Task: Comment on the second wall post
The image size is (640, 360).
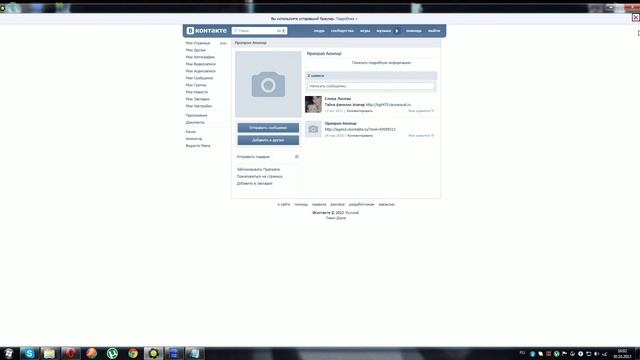Action: (360, 136)
